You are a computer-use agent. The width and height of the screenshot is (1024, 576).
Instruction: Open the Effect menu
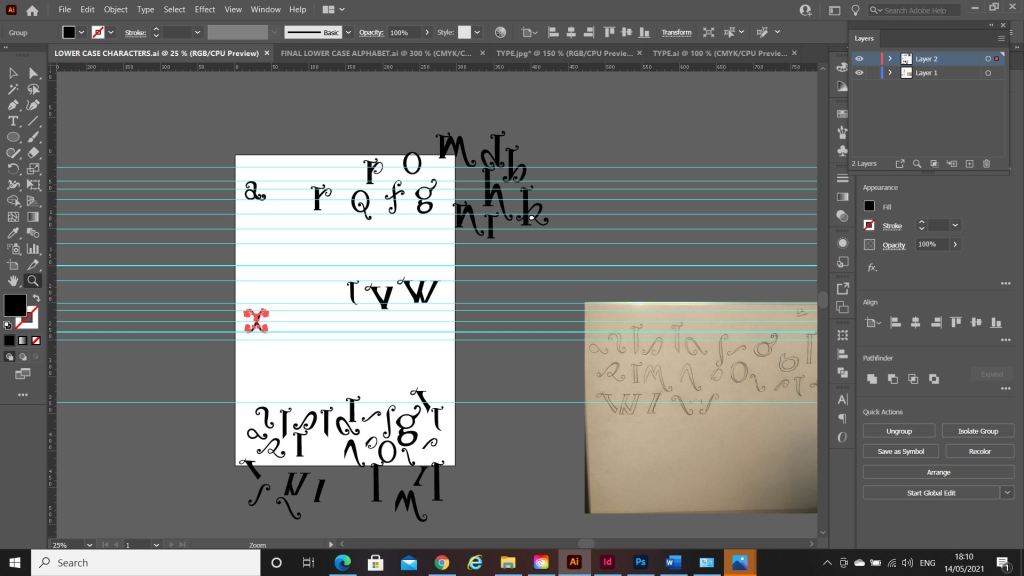[205, 9]
